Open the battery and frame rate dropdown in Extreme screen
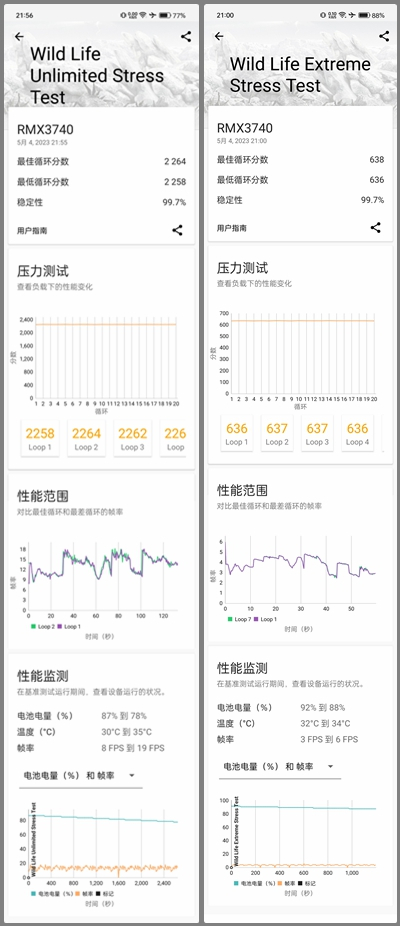 (279, 767)
